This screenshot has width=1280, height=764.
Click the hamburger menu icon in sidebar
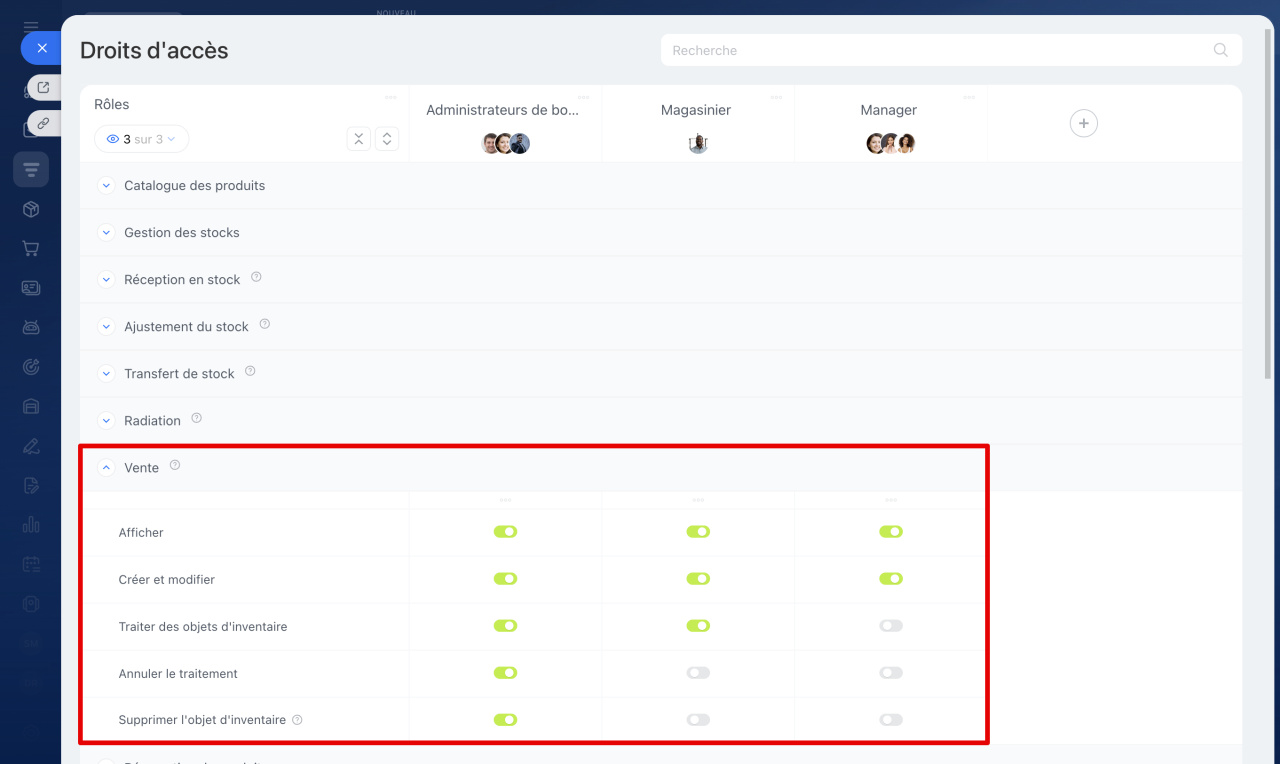point(31,27)
